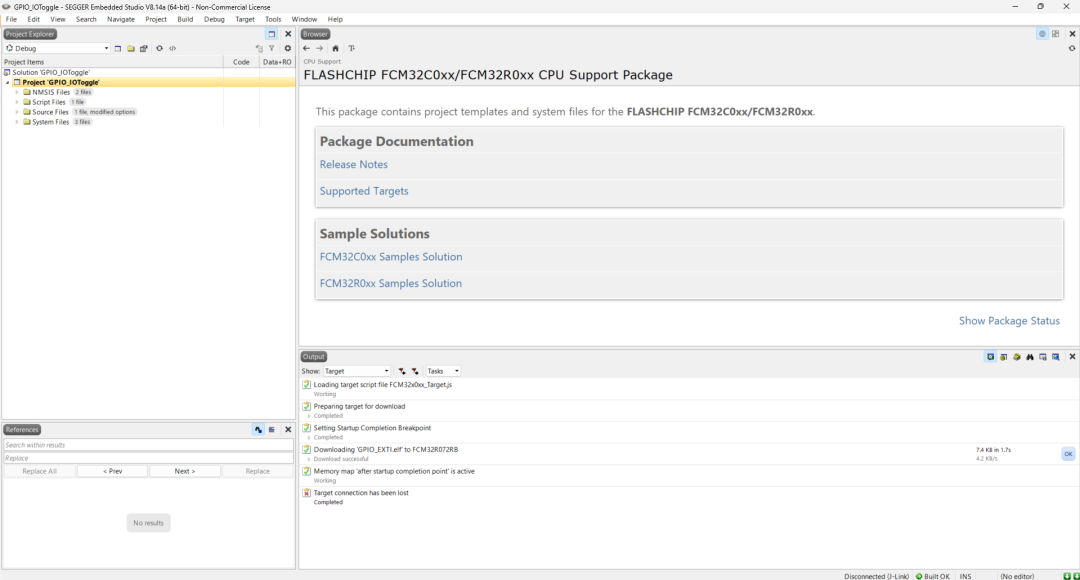Expand the Source Files folder

coord(17,112)
